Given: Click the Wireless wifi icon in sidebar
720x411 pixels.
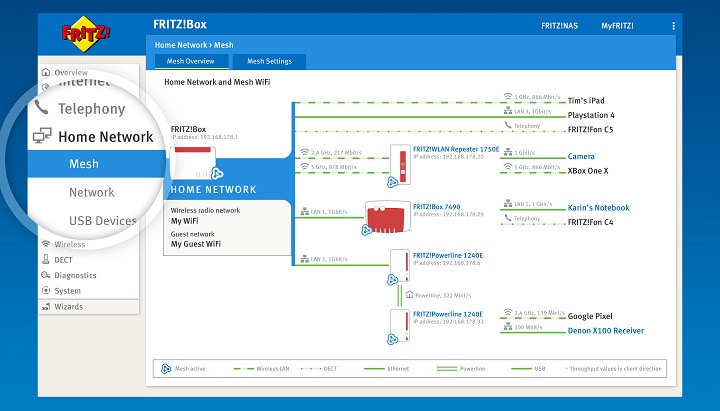Looking at the screenshot, I should pyautogui.click(x=45, y=244).
